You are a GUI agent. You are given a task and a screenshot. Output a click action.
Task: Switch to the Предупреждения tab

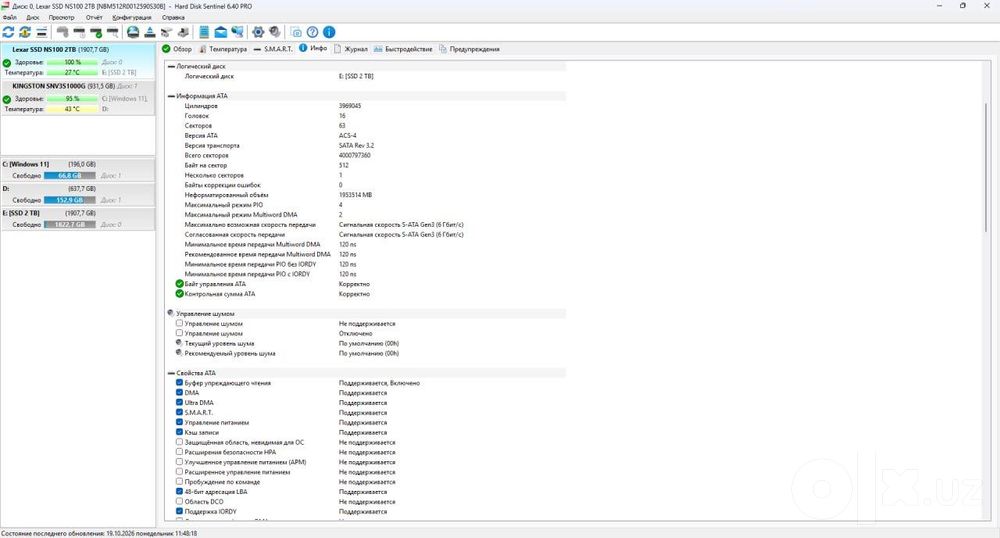tap(469, 48)
